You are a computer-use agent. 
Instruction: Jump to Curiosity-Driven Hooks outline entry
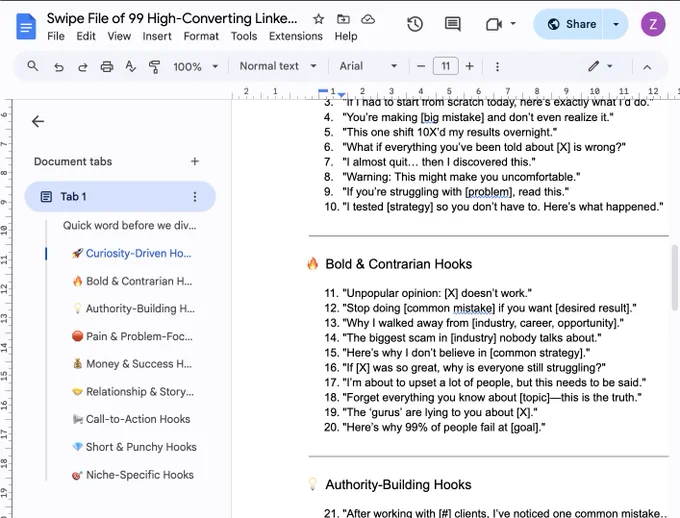[x=131, y=253]
